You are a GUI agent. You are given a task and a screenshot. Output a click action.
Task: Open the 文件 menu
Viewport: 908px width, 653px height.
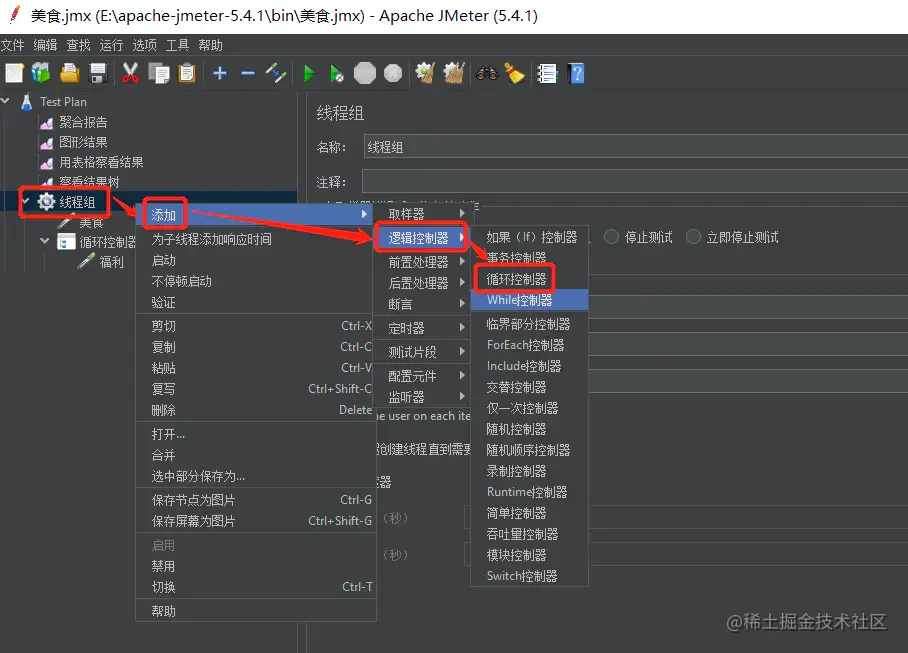(x=13, y=45)
